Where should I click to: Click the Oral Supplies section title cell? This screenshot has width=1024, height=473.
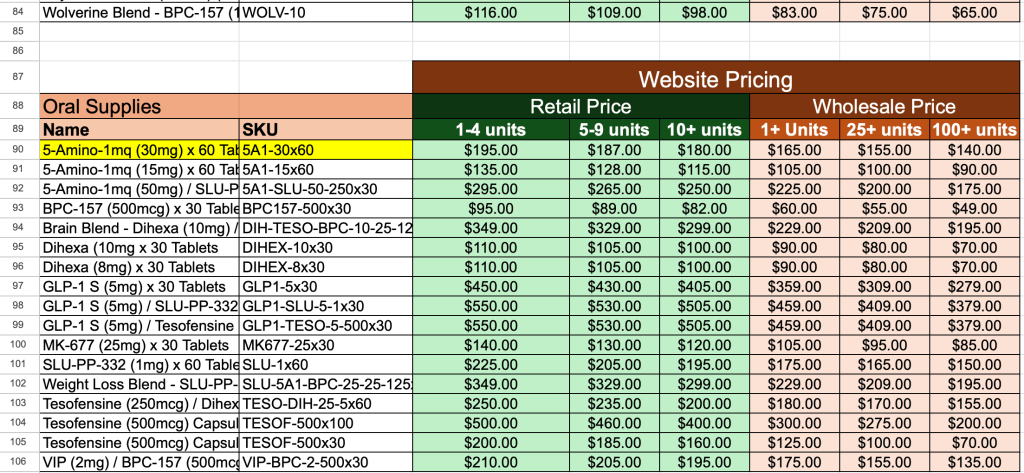(x=139, y=107)
